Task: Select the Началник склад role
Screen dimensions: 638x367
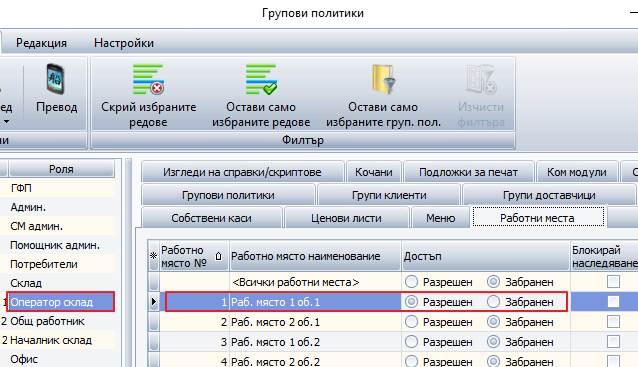Action: click(x=61, y=340)
